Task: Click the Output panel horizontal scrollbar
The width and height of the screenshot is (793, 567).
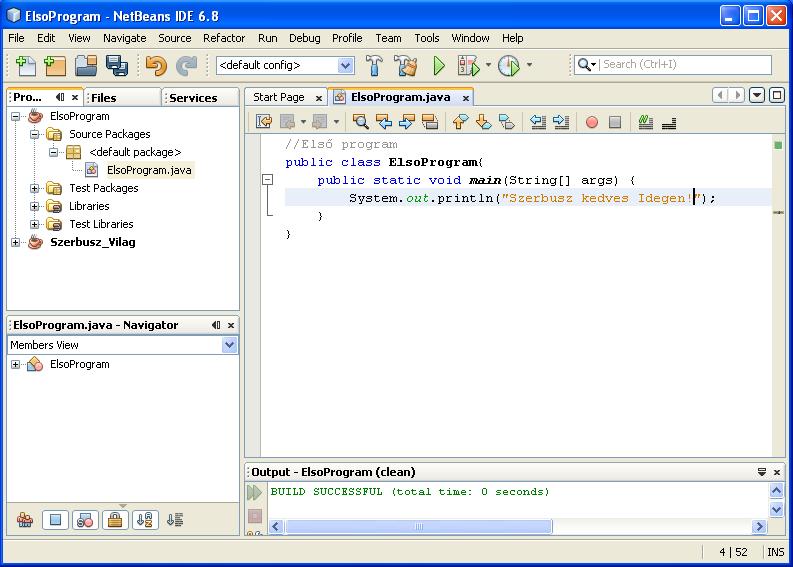Action: pos(420,526)
